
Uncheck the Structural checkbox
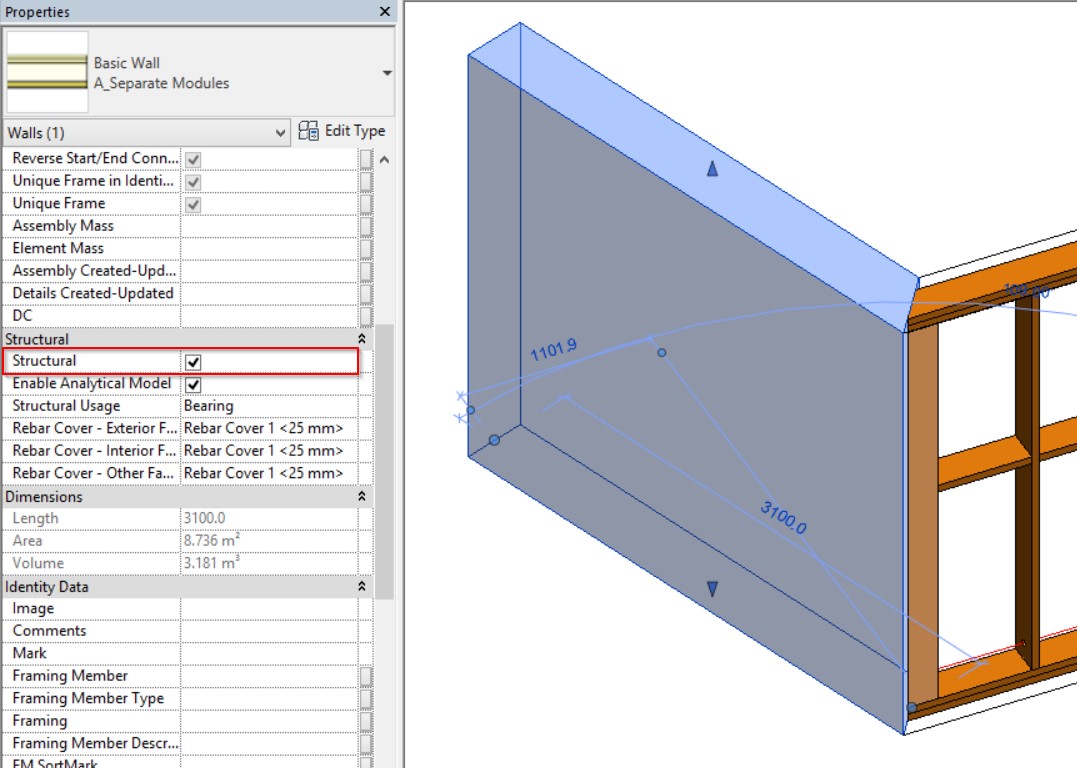194,362
